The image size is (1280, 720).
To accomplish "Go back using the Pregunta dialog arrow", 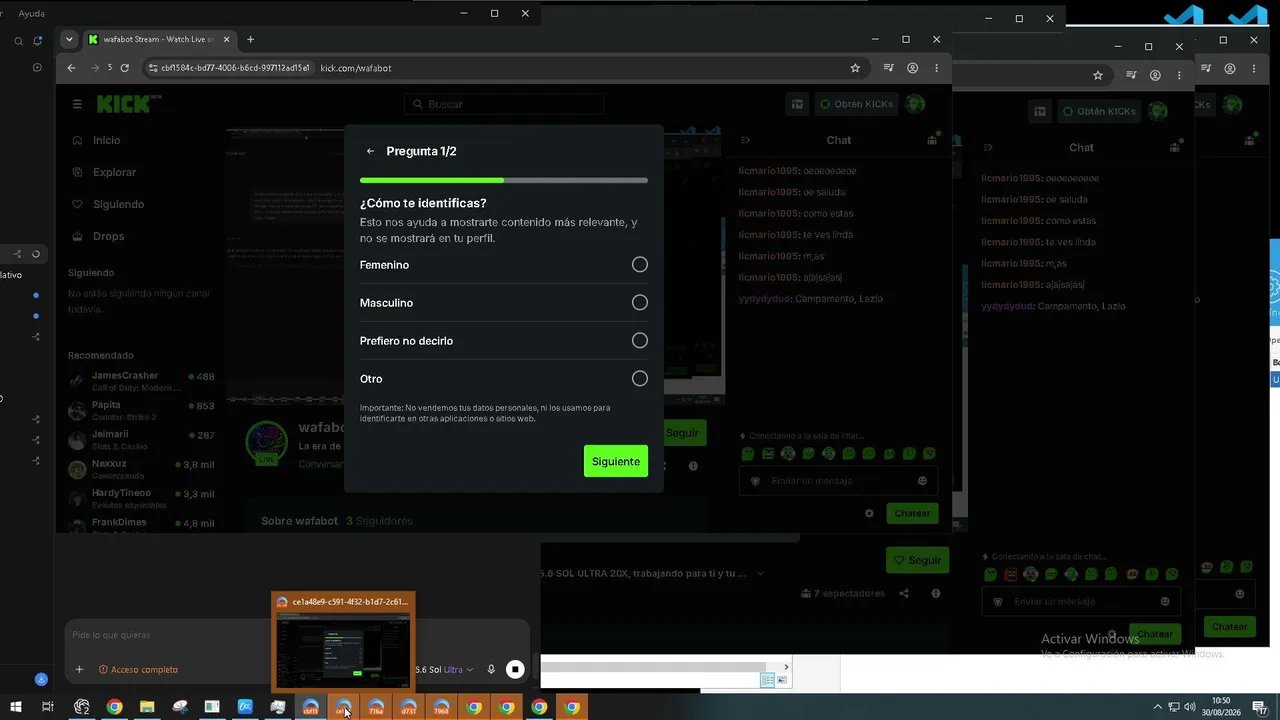I will pyautogui.click(x=370, y=151).
